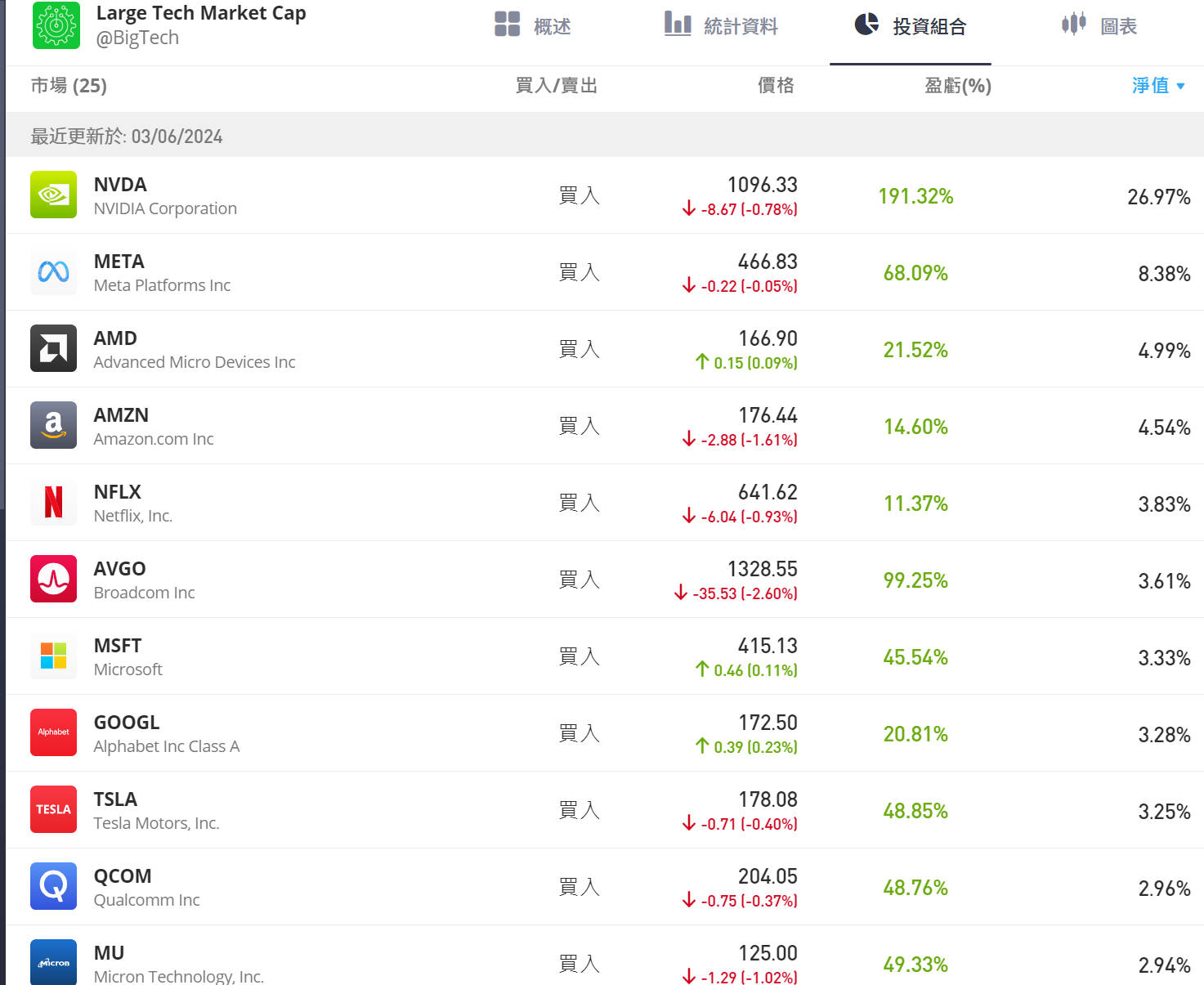
Task: Open the 圖表 tab
Action: point(1099,26)
